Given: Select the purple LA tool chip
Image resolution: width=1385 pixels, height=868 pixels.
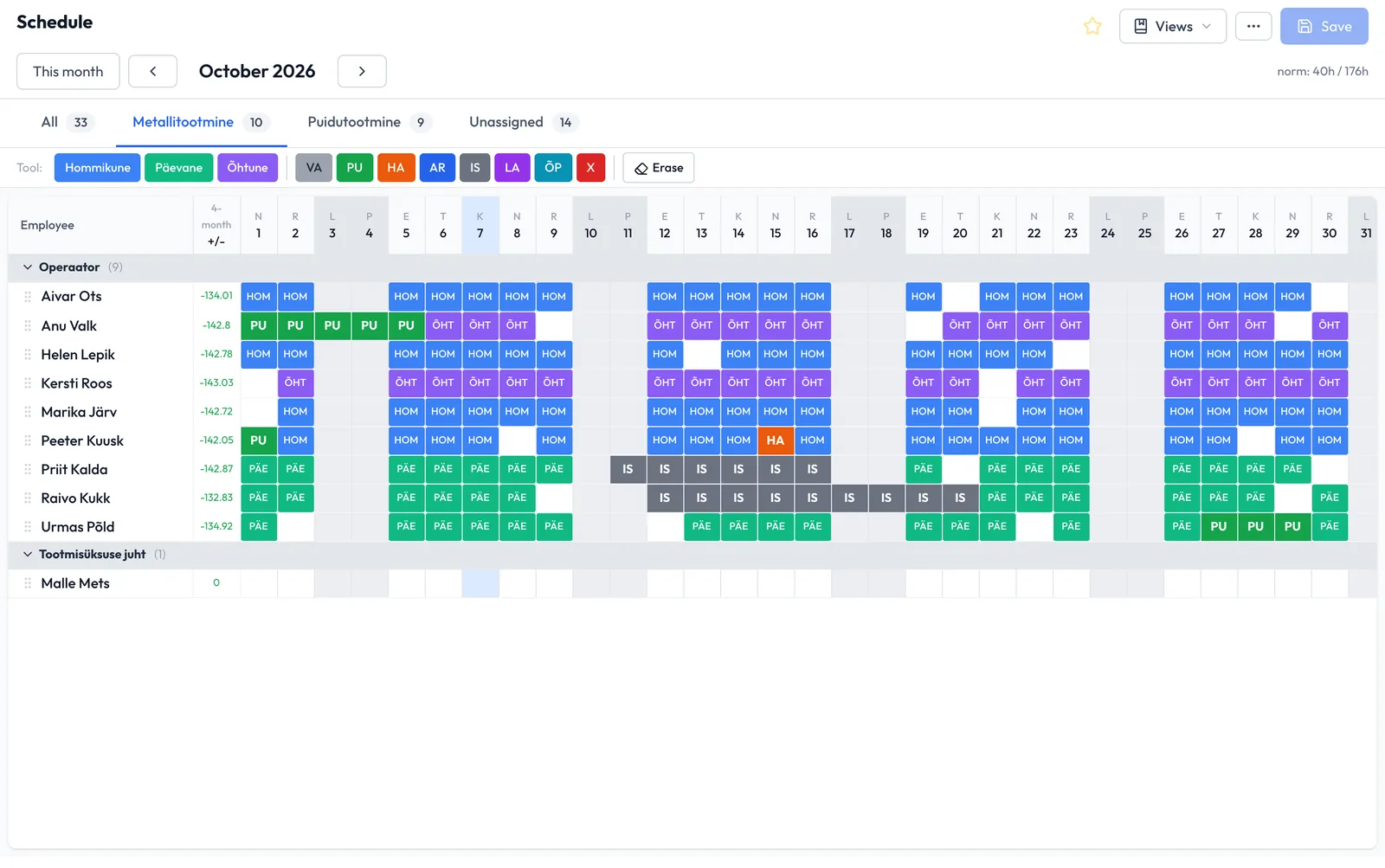Looking at the screenshot, I should tap(512, 168).
